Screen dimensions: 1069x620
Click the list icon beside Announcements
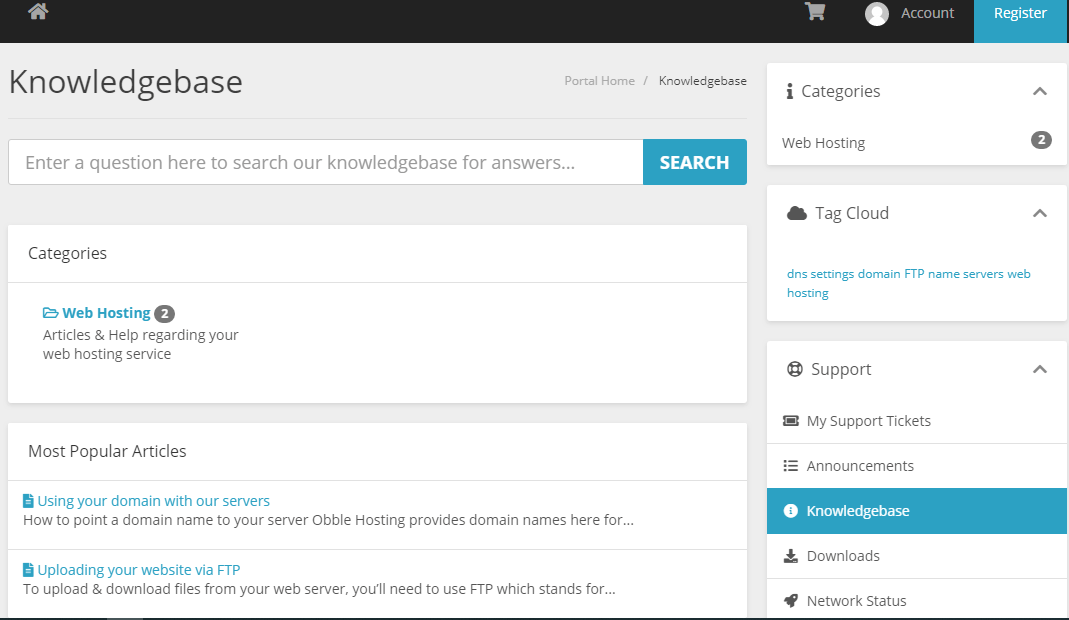pyautogui.click(x=791, y=466)
